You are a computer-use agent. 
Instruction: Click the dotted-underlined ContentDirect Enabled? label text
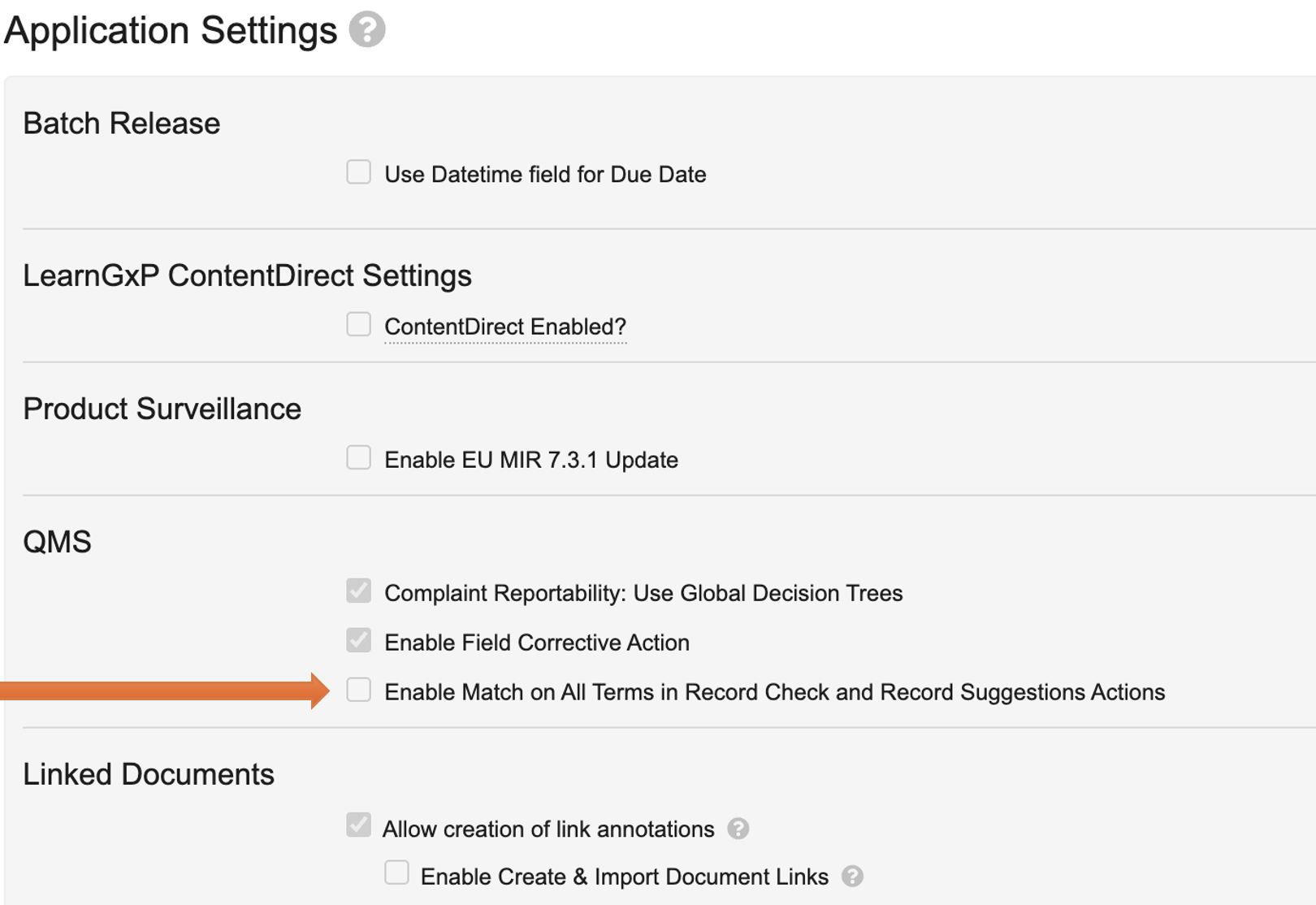point(504,327)
